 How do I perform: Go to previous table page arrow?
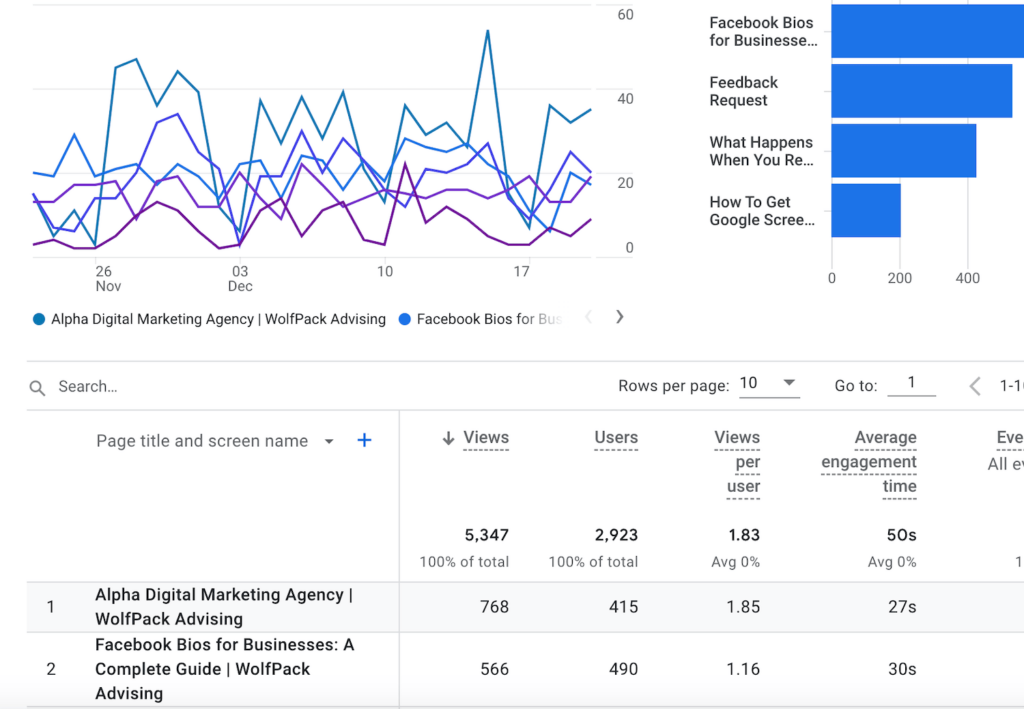click(975, 386)
